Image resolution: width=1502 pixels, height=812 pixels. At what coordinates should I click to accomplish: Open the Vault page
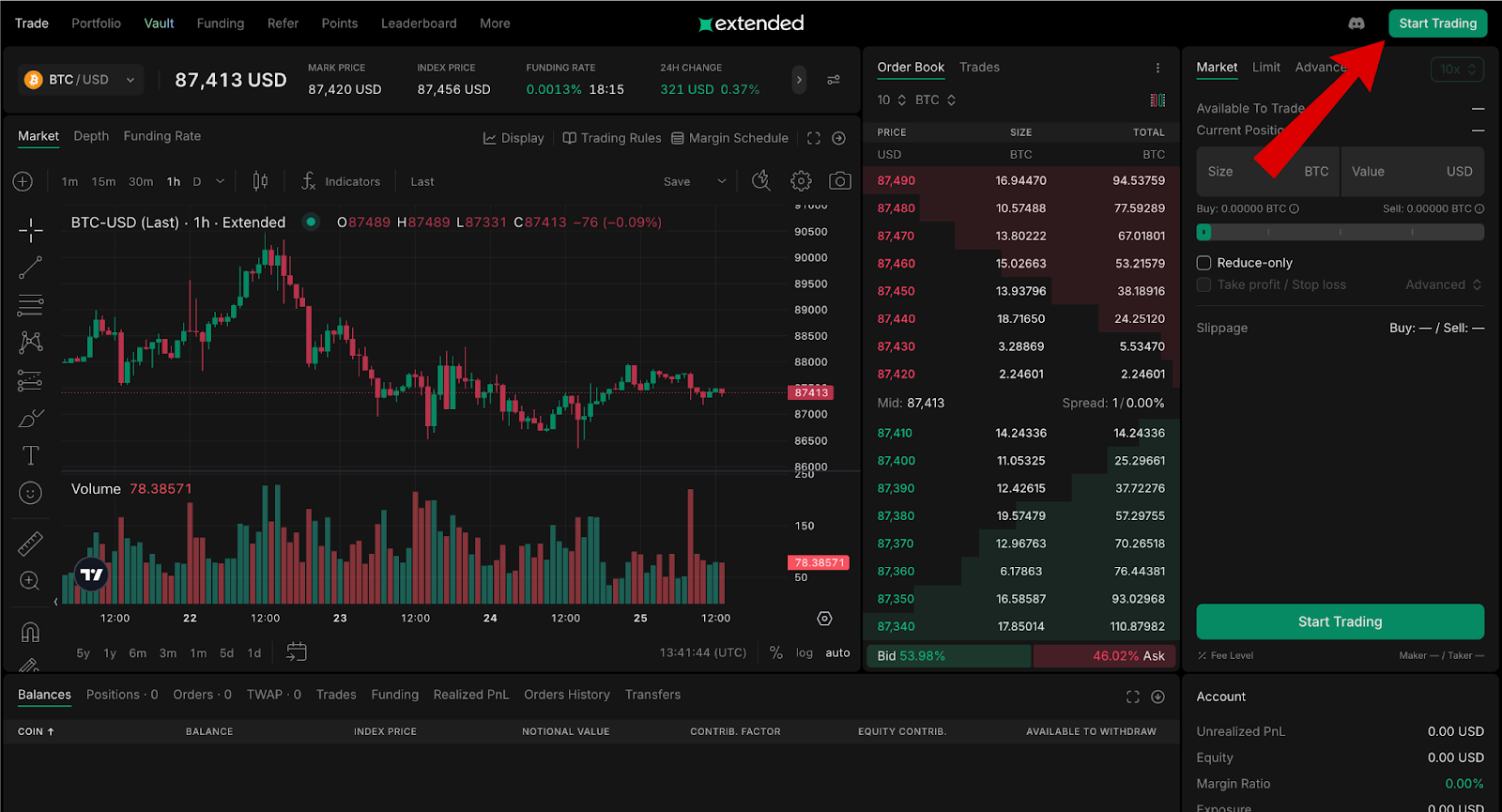[x=159, y=23]
